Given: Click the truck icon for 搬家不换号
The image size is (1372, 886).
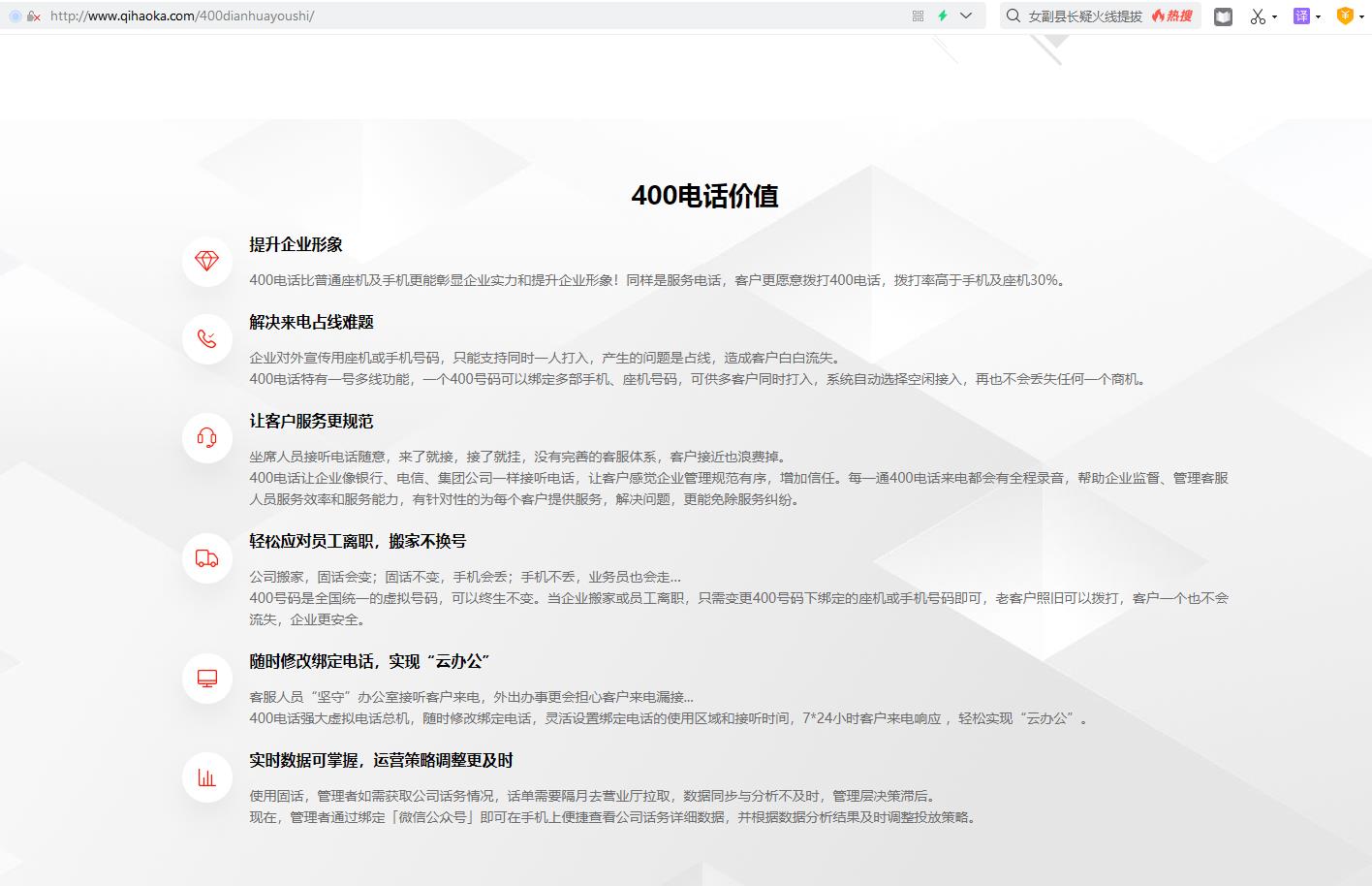Looking at the screenshot, I should (x=206, y=558).
